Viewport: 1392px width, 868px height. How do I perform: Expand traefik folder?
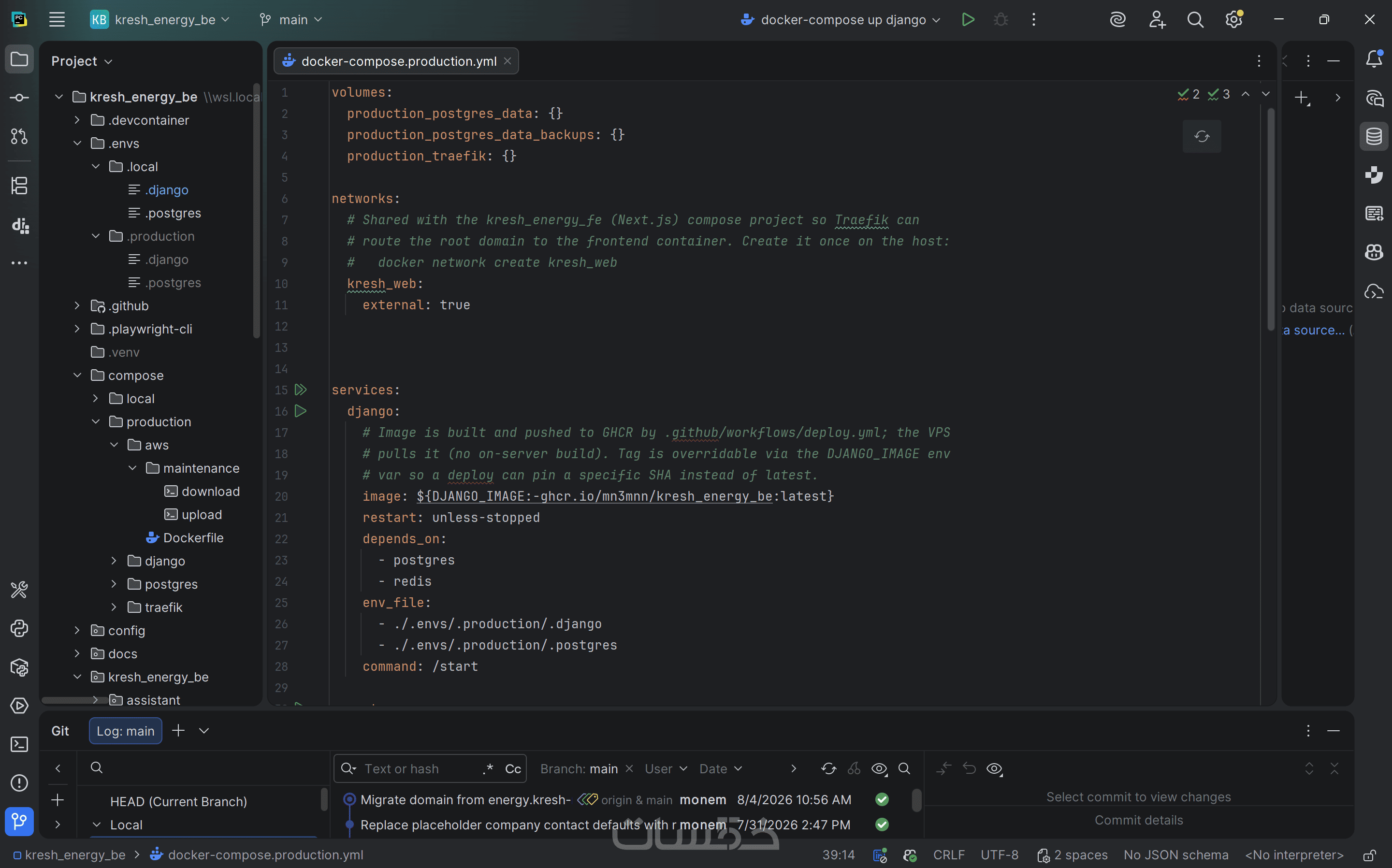(114, 608)
